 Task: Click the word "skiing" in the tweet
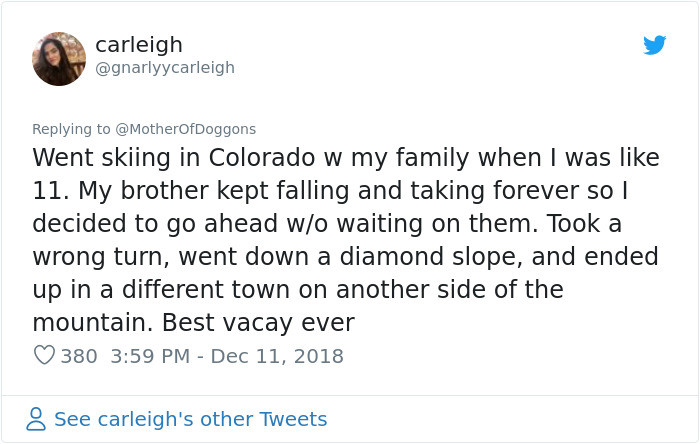click(138, 158)
